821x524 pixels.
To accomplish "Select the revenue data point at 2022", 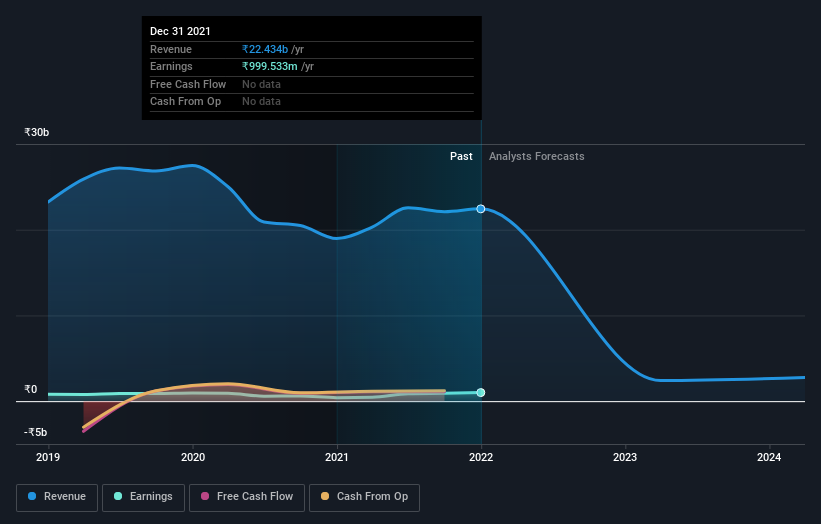I will coord(481,209).
